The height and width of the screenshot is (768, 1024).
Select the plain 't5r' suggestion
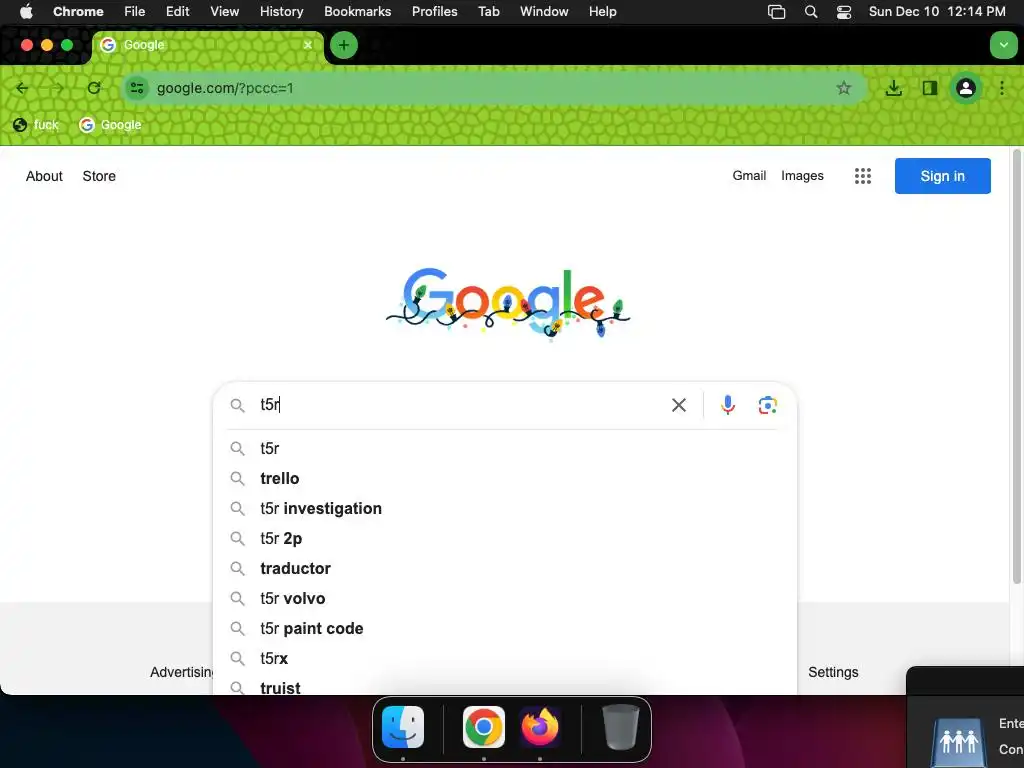tap(505, 448)
